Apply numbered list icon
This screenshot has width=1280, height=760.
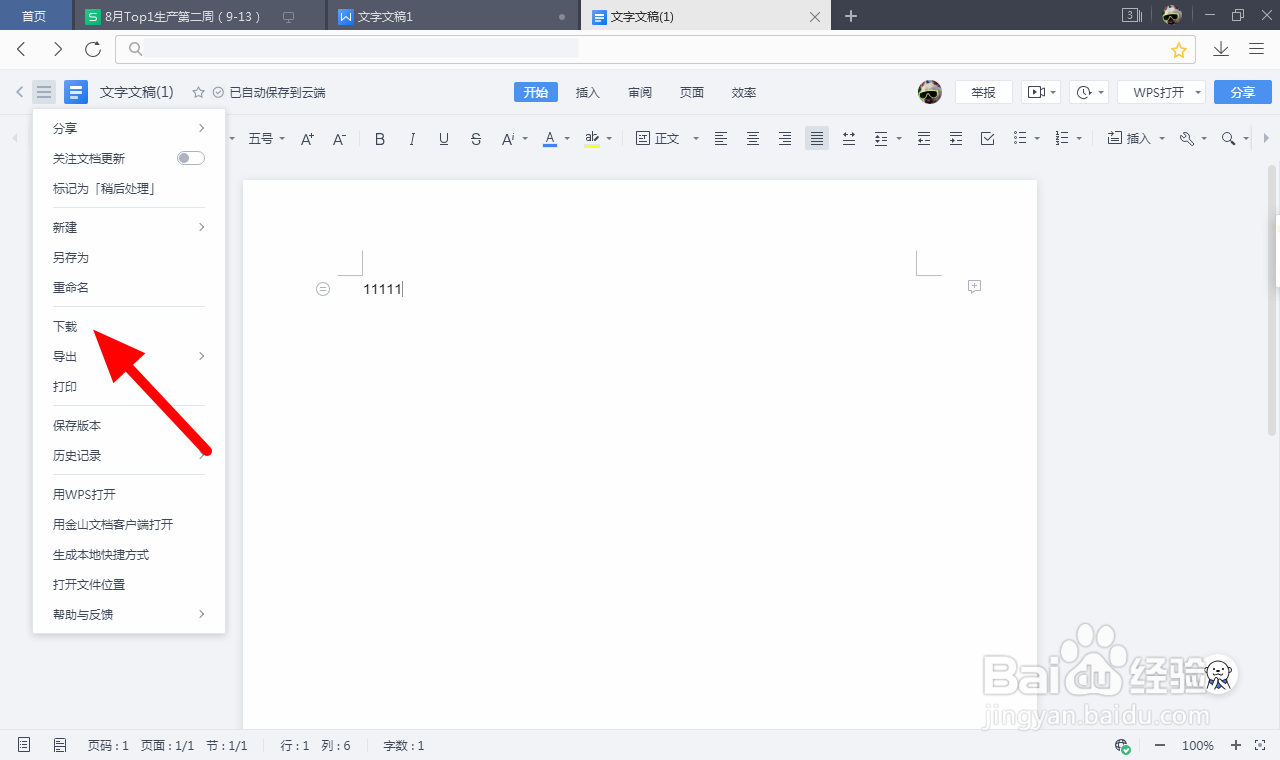point(1063,139)
